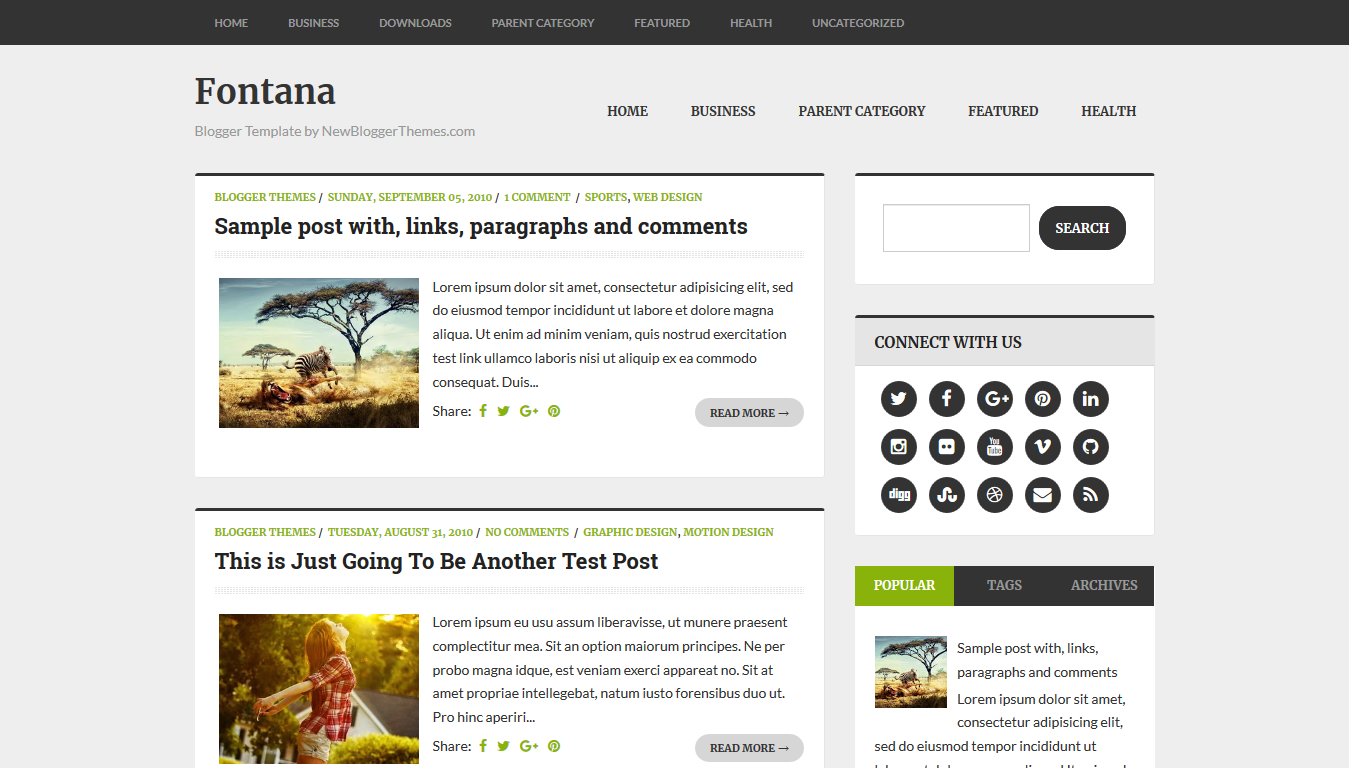This screenshot has height=768, width=1349.
Task: Click Read More on first post
Action: click(x=749, y=413)
